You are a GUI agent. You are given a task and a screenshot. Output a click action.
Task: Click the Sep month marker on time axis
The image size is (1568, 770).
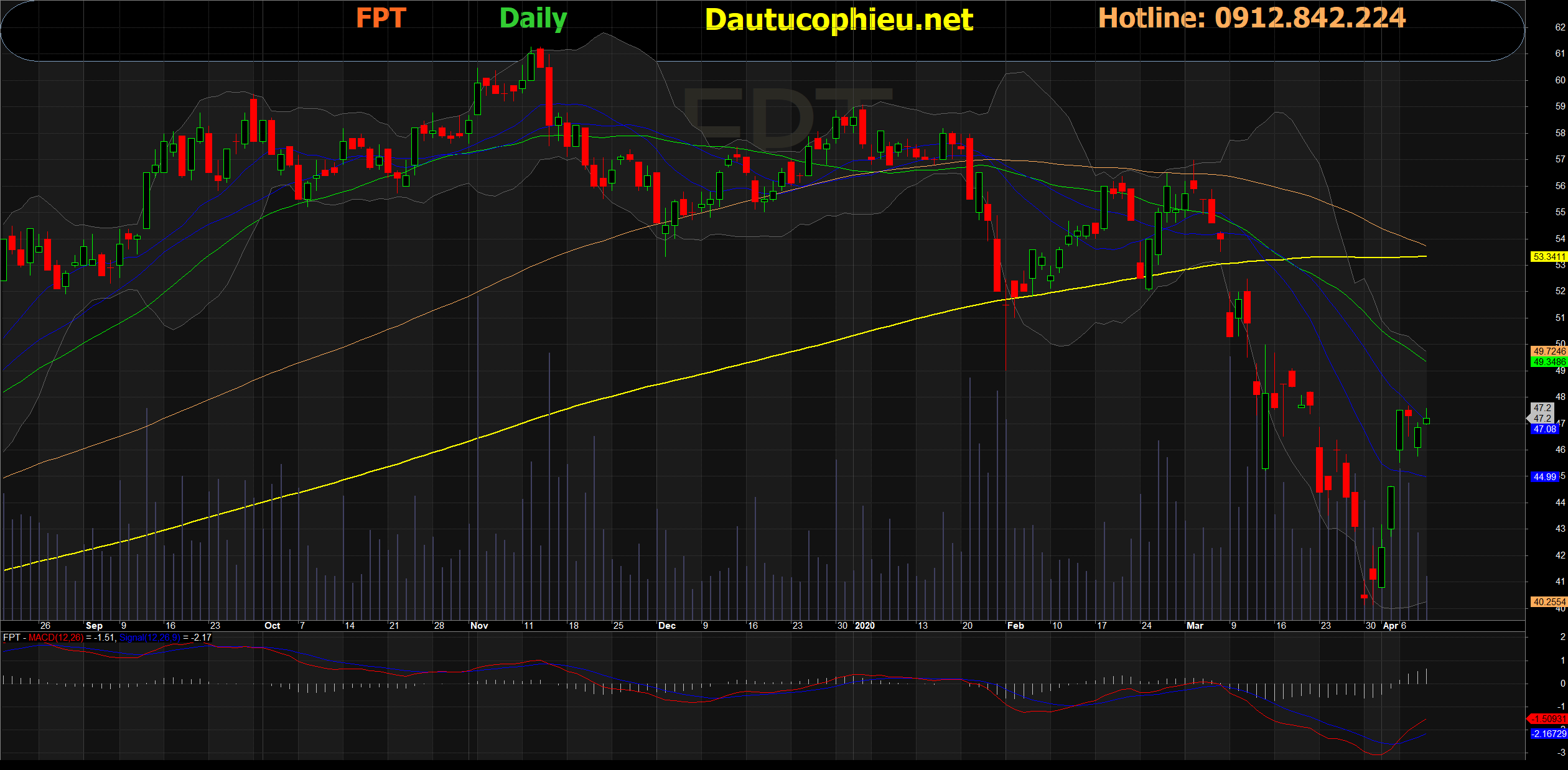pos(94,626)
